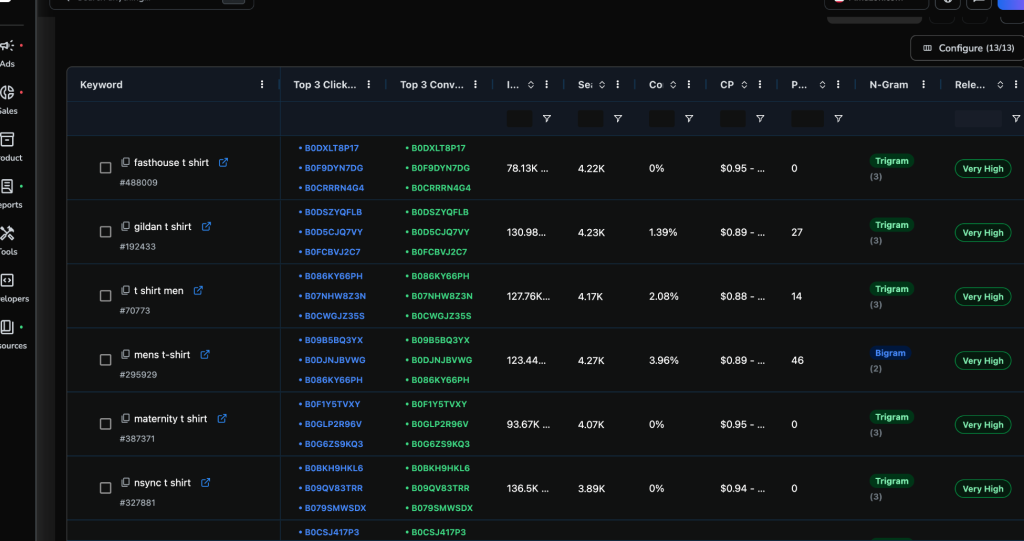Image resolution: width=1024 pixels, height=541 pixels.
Task: Open top conversion ASIN B0DSZYQFLB
Action: click(x=440, y=212)
